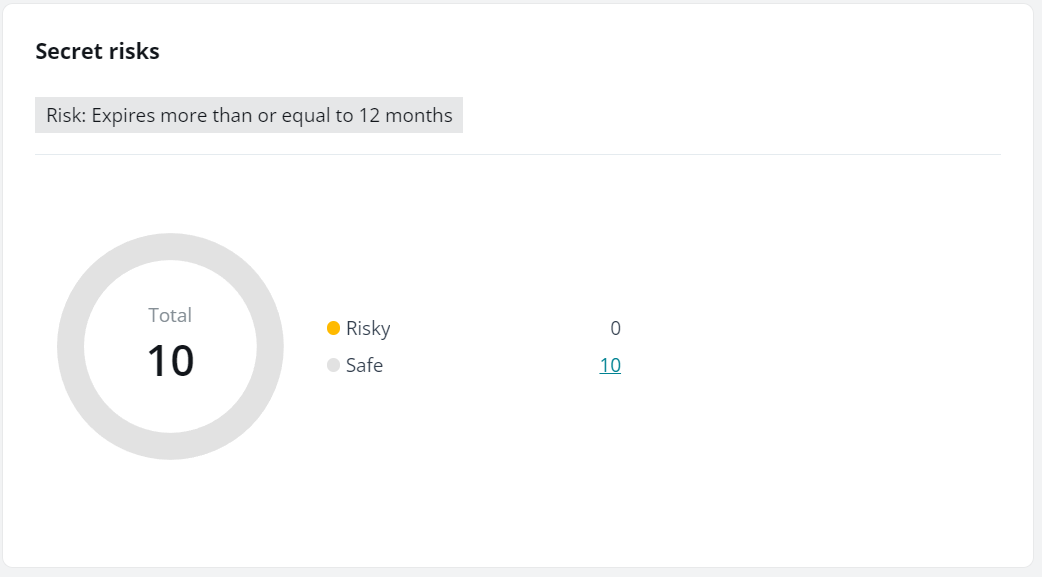Screen dimensions: 1042x577
Task: Click the word "Secret" in the heading
Action: pyautogui.click(x=68, y=52)
